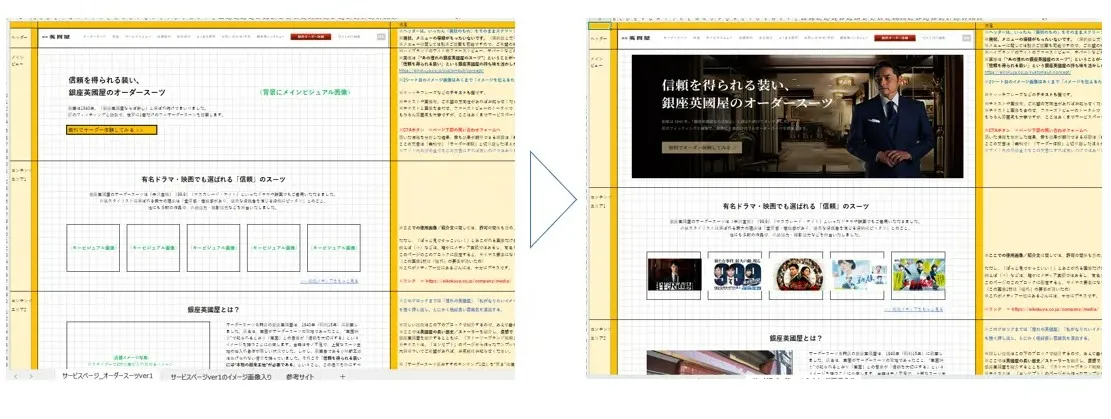Click the left 有名ドラマ・映画でも選ばれる heading

point(213,180)
